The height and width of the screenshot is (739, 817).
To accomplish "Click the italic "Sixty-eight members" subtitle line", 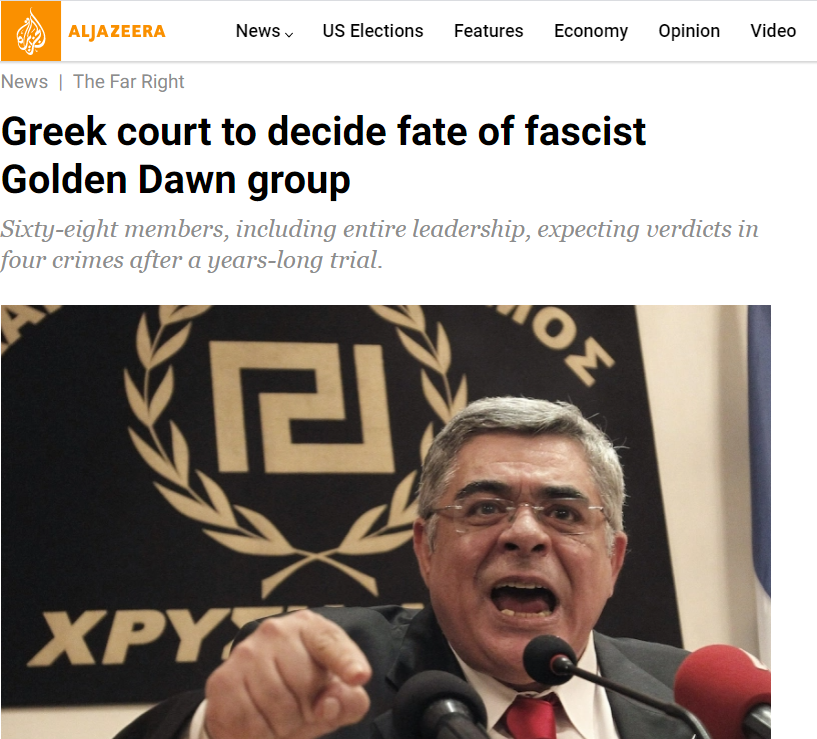I will pyautogui.click(x=379, y=230).
